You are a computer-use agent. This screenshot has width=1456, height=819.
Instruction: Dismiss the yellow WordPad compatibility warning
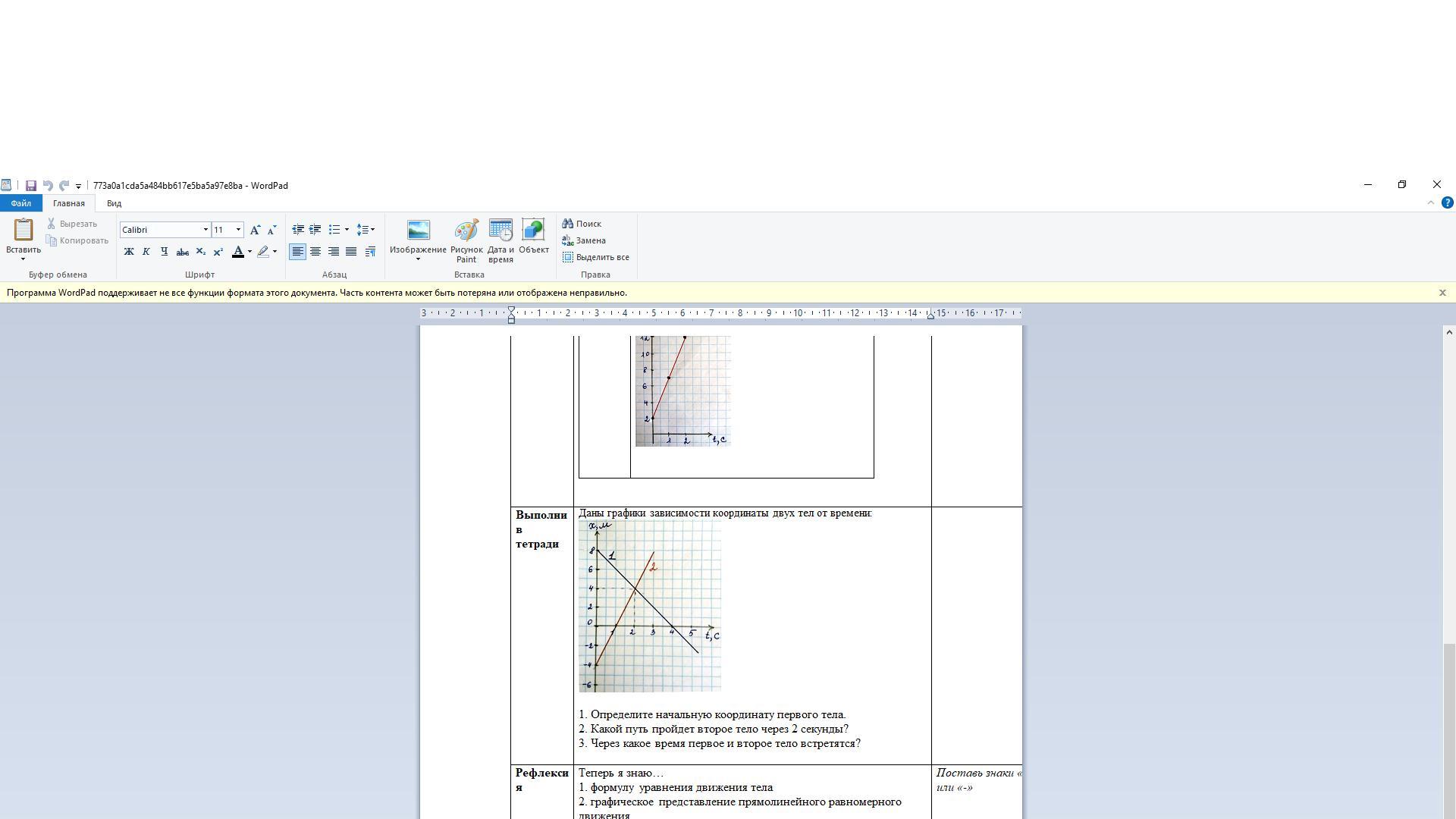click(x=1442, y=293)
